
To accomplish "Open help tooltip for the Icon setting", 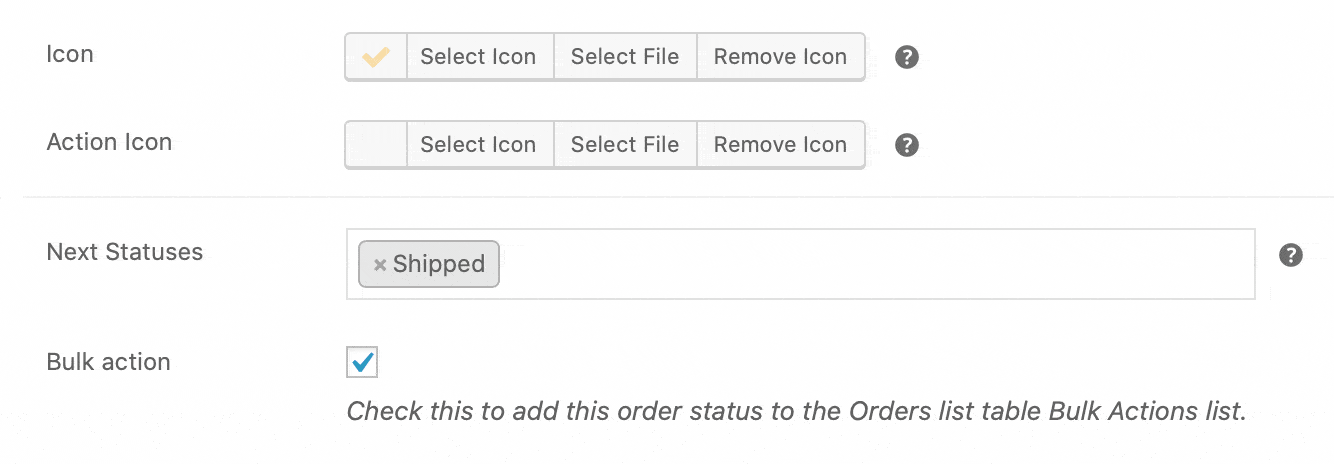I will point(906,57).
